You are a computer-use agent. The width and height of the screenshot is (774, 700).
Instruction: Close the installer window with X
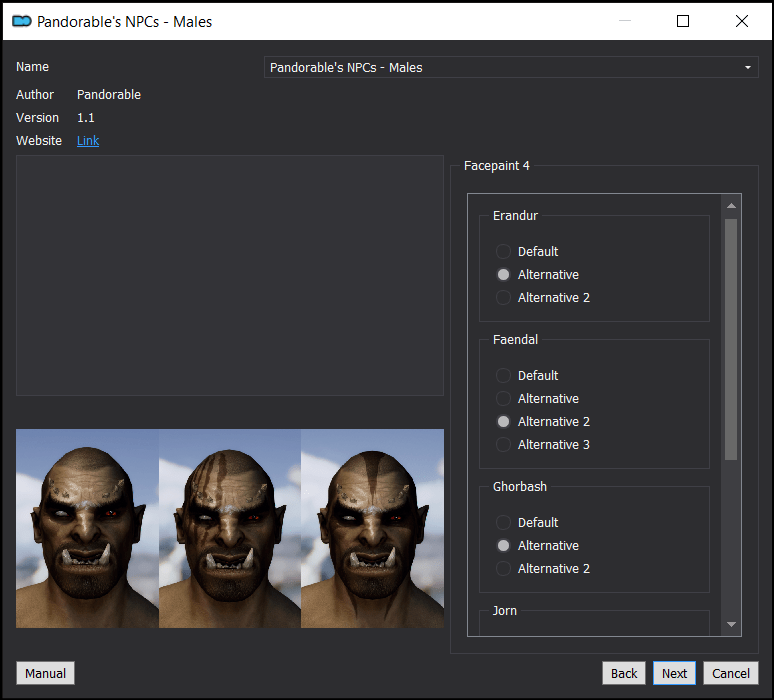tap(741, 21)
